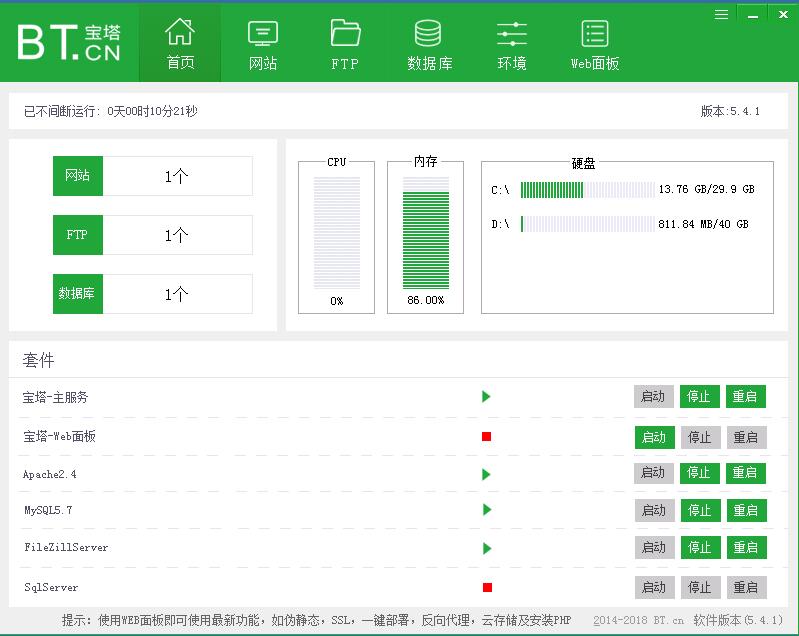Click the MySQL5.7 row label
799x636 pixels.
48,510
